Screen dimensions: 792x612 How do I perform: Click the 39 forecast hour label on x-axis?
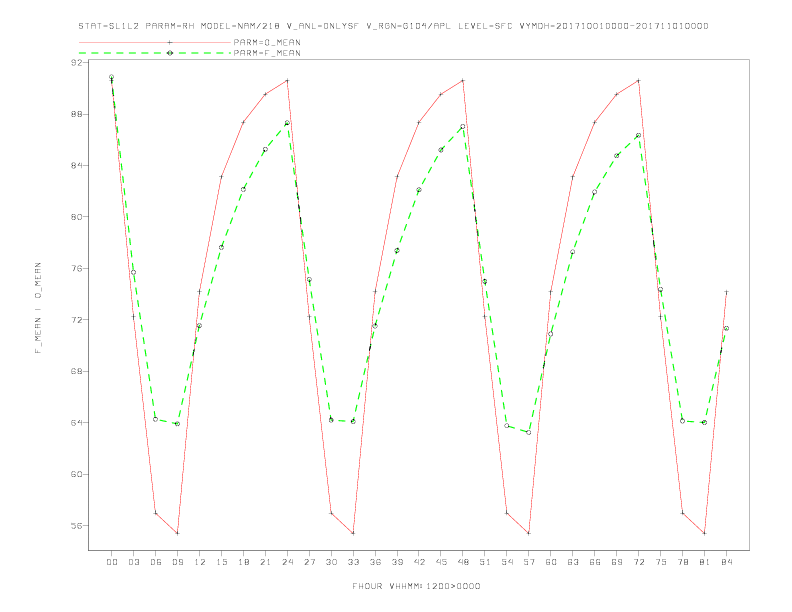pyautogui.click(x=397, y=562)
